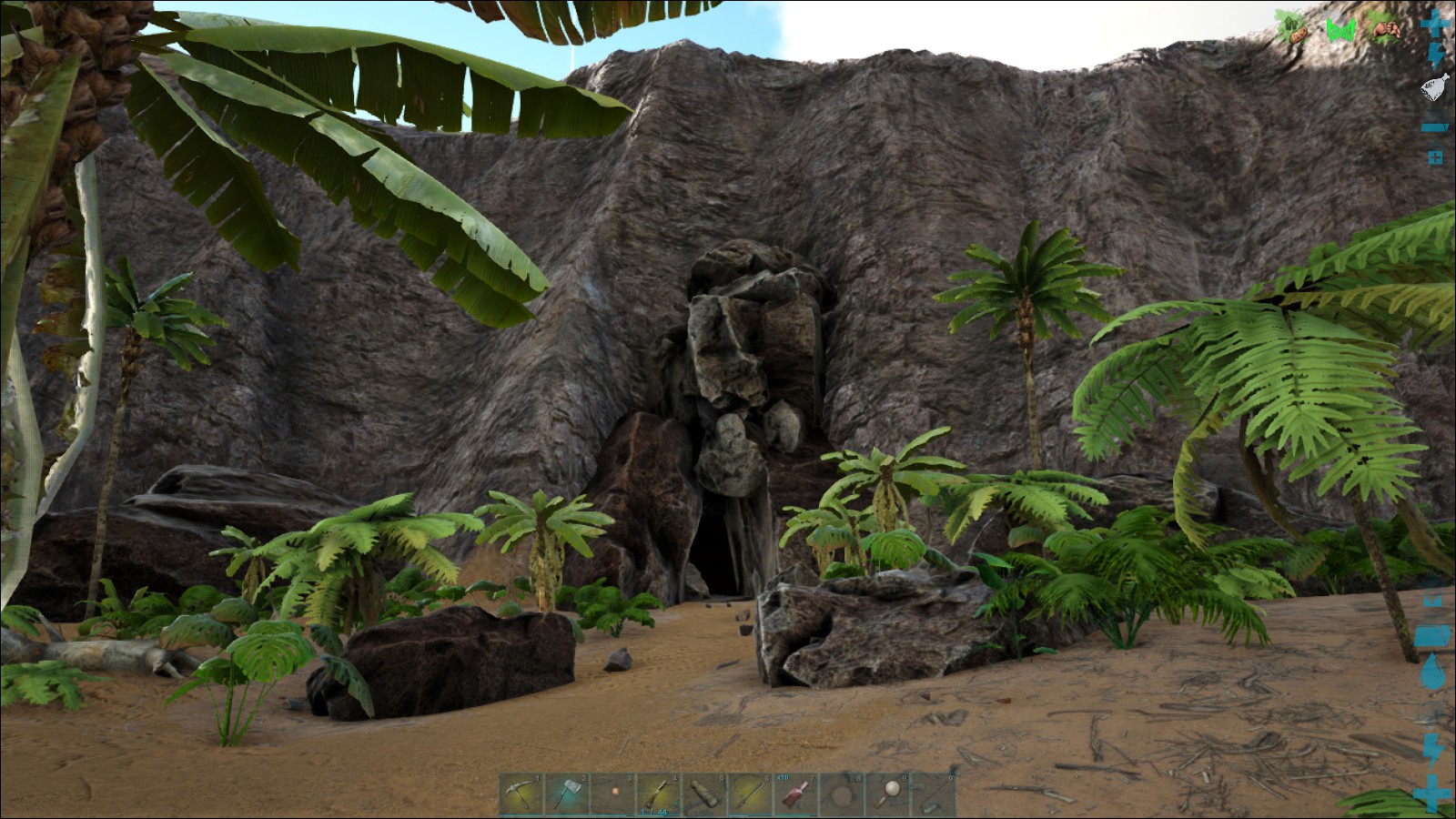This screenshot has width=1456, height=819.
Task: Select the hatchet in hotbar slot 2
Action: point(567,794)
